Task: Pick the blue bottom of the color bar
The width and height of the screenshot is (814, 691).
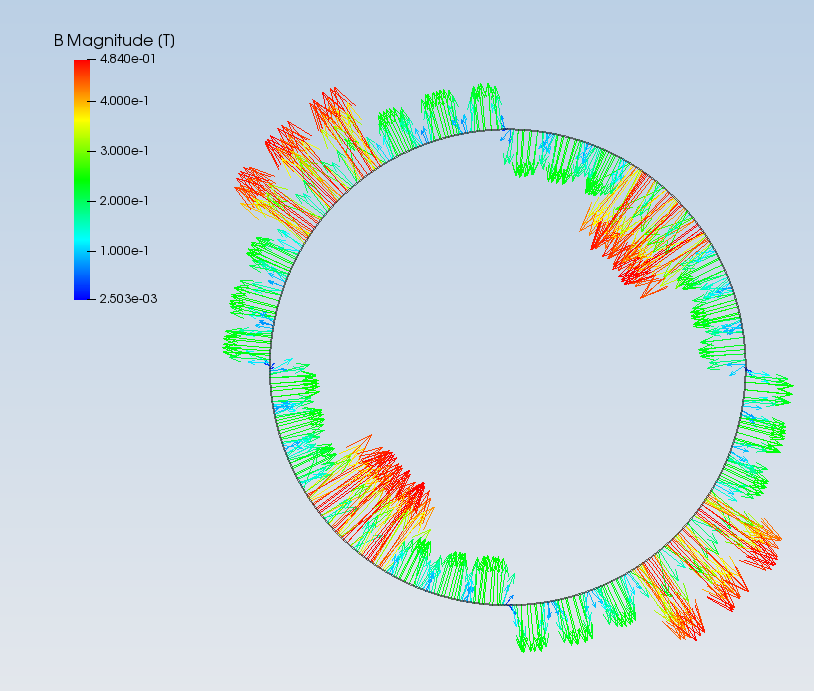Action: 82,290
